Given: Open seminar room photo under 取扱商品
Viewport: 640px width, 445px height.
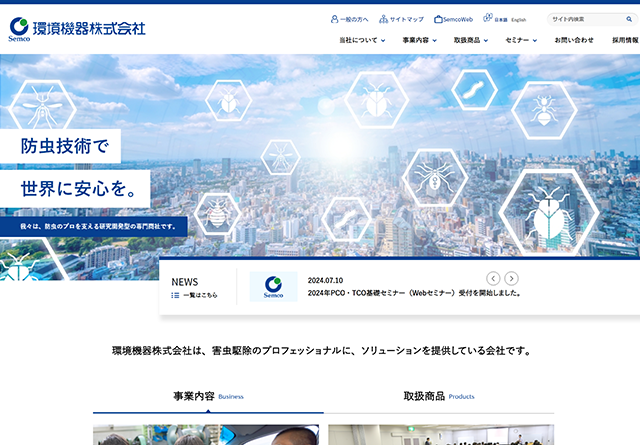Looking at the screenshot, I should (441, 435).
